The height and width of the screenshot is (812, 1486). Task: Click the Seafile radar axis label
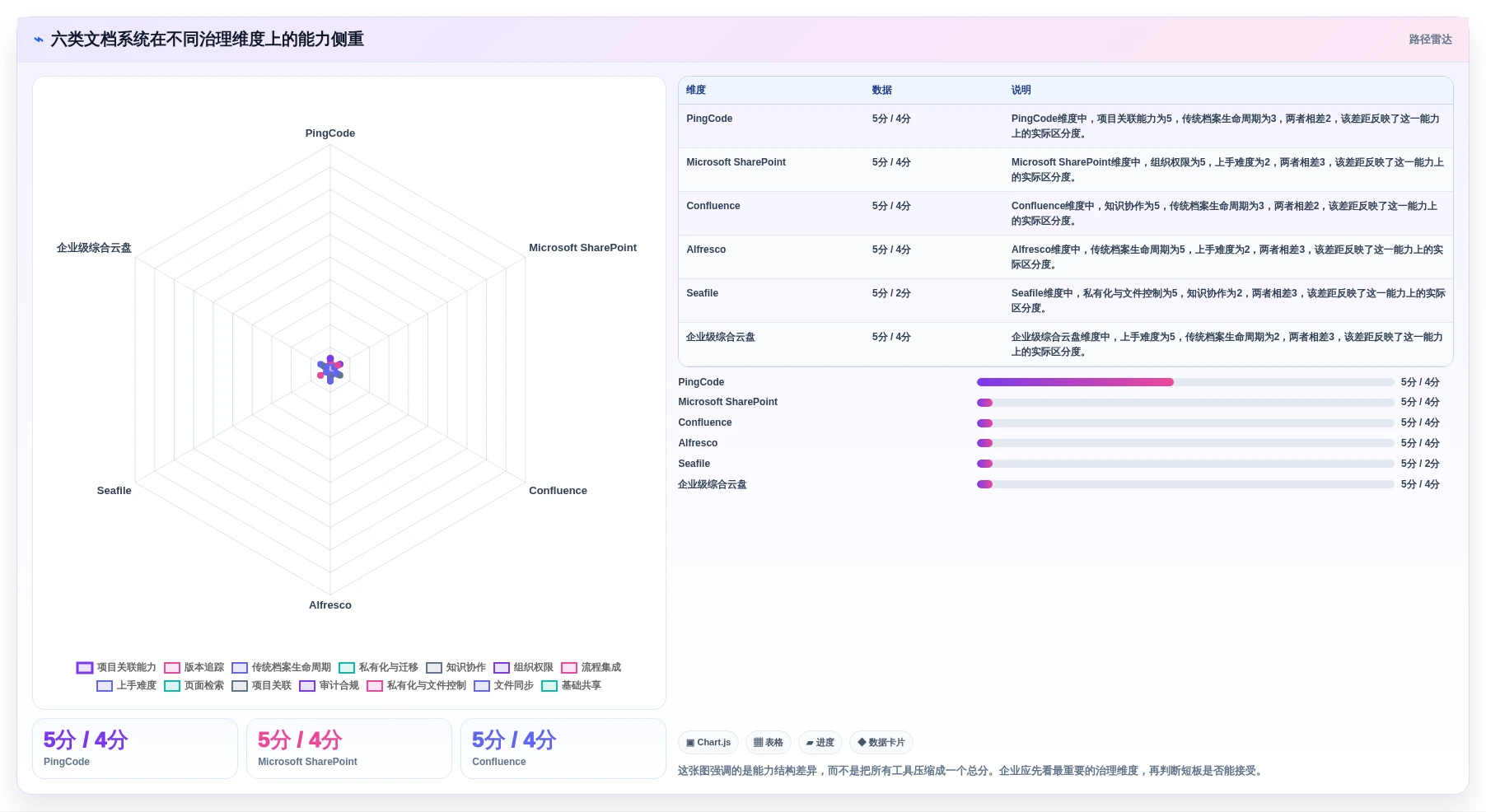tap(114, 491)
